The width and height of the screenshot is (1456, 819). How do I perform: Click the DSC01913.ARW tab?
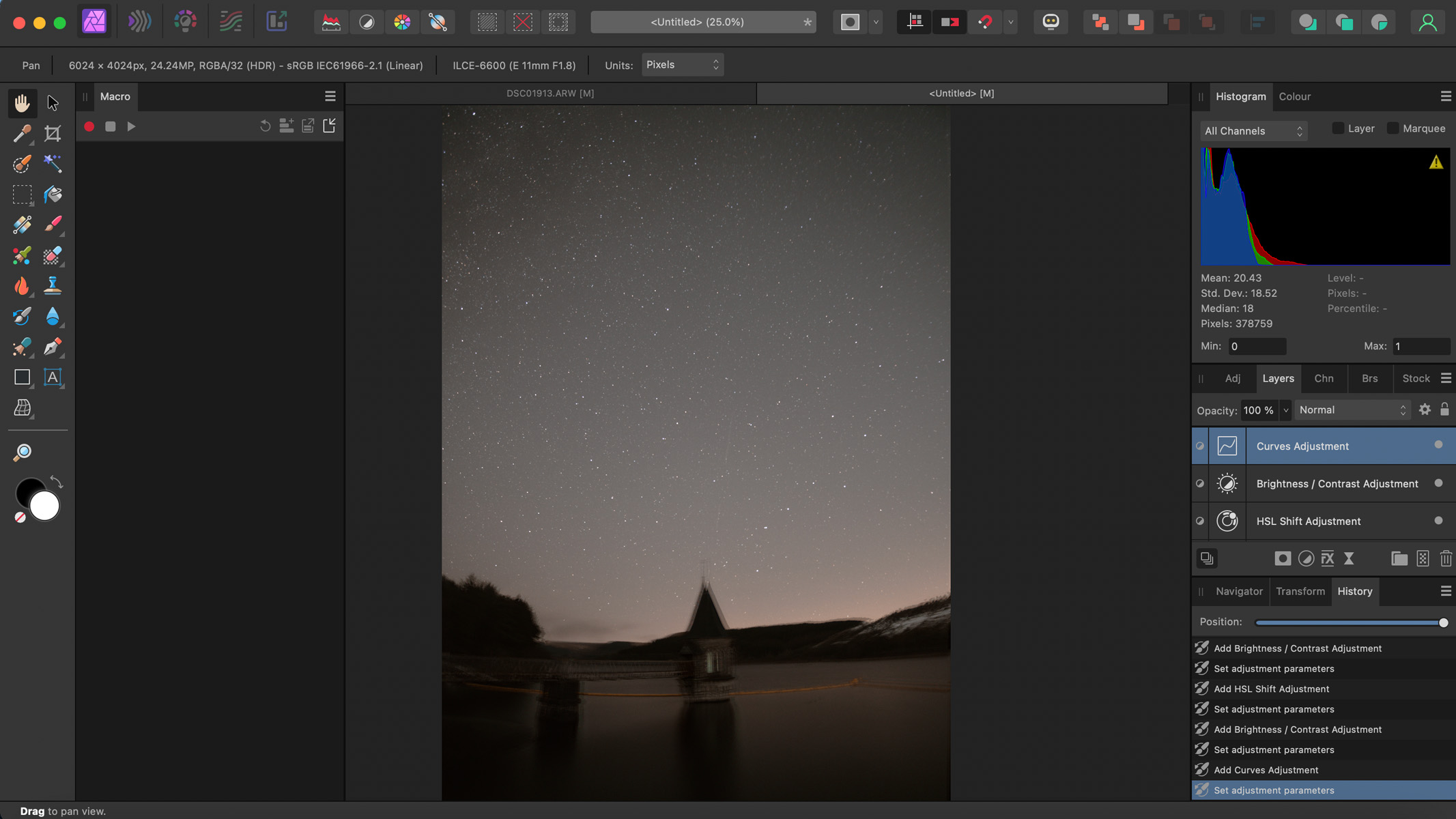pos(550,93)
